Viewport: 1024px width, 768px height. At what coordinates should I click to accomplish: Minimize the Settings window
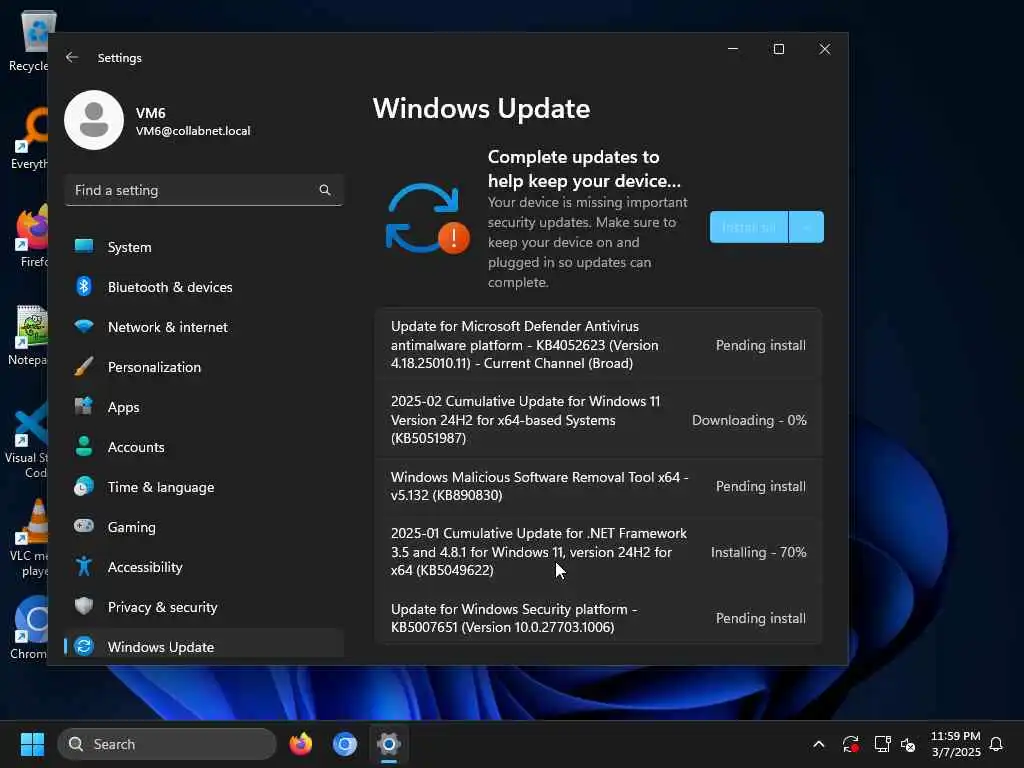(733, 49)
